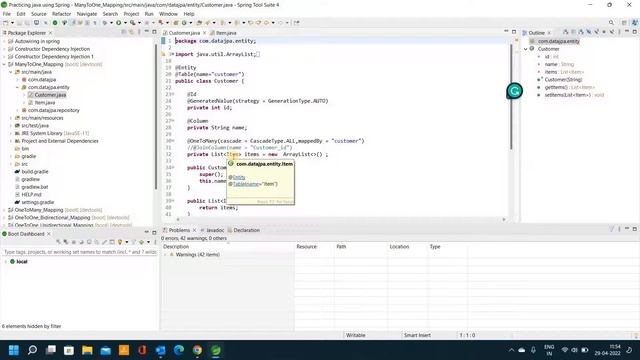Maximize the Outline panel

coord(635,32)
